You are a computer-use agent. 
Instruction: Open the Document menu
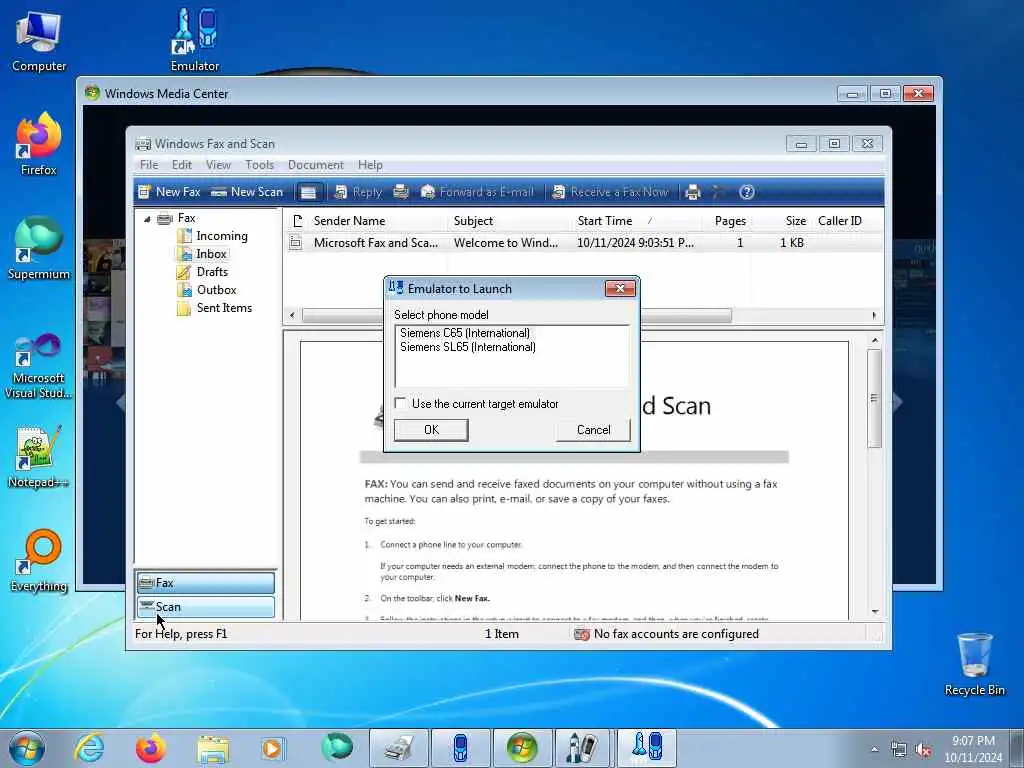pos(315,165)
